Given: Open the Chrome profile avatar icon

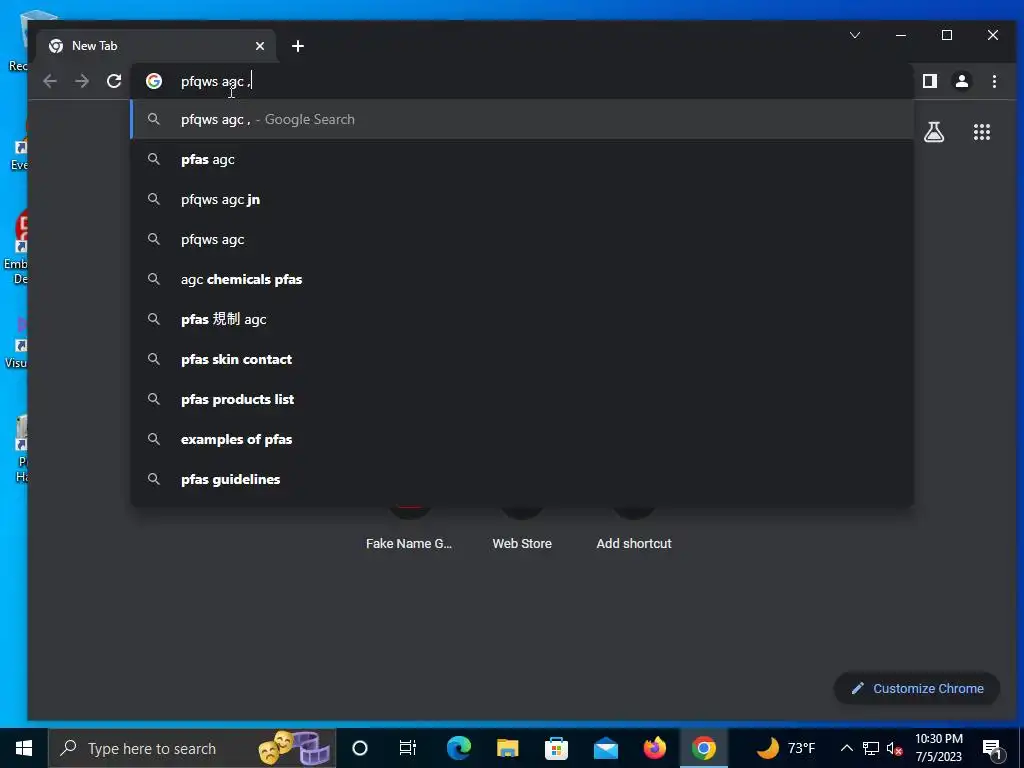Looking at the screenshot, I should pos(962,81).
